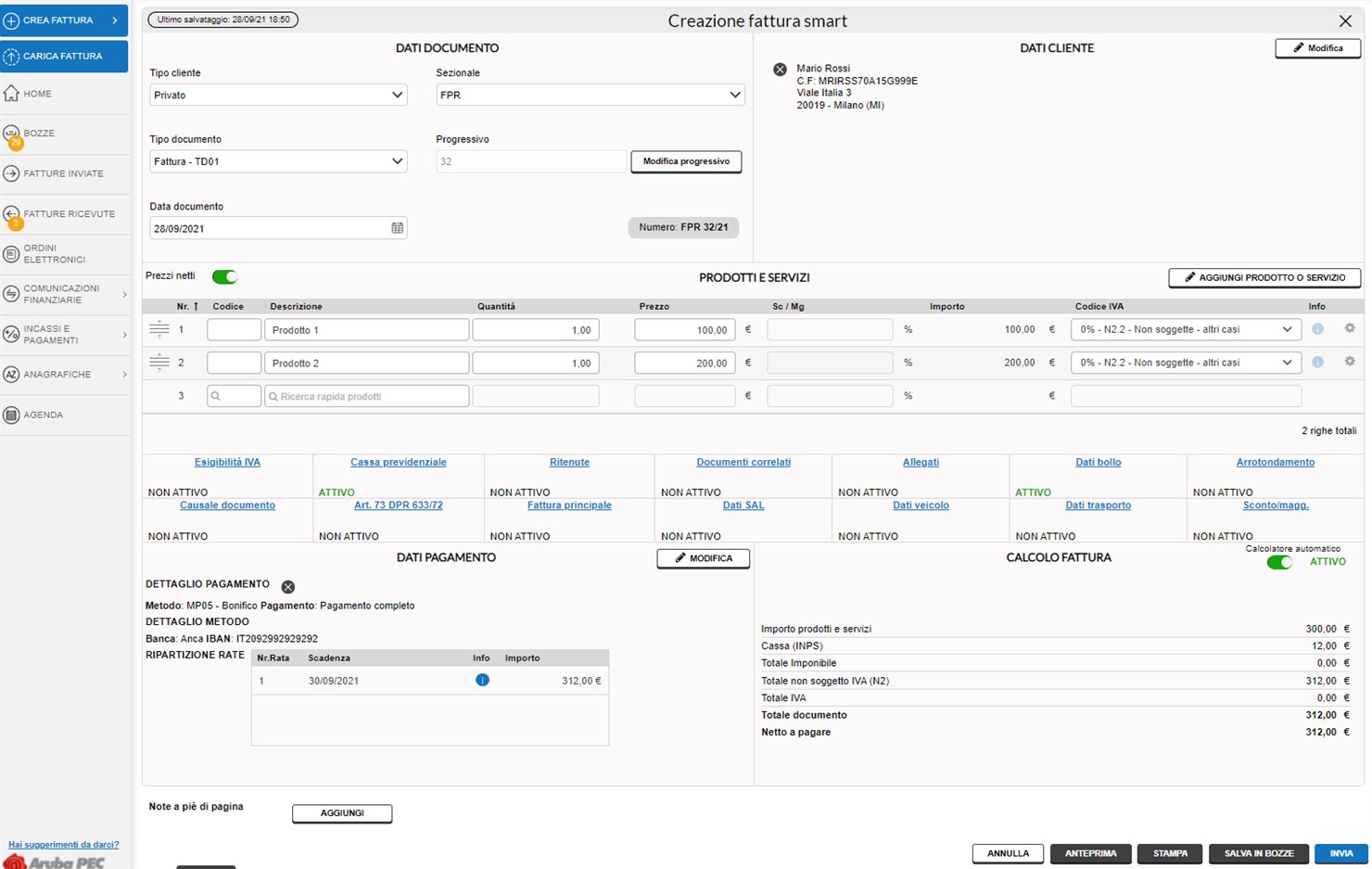Open Dati veicolo section
The height and width of the screenshot is (869, 1372).
[x=921, y=505]
